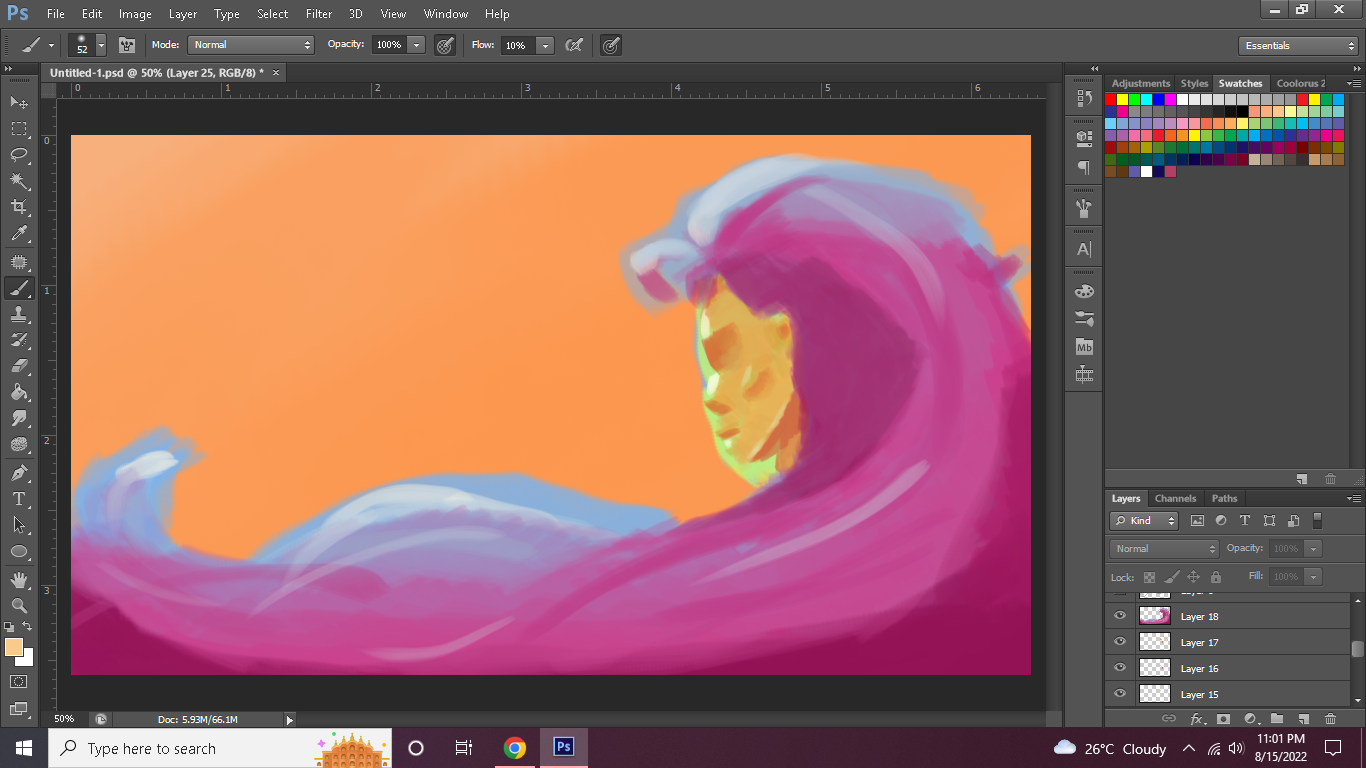Delete layer using trash icon

point(1330,718)
